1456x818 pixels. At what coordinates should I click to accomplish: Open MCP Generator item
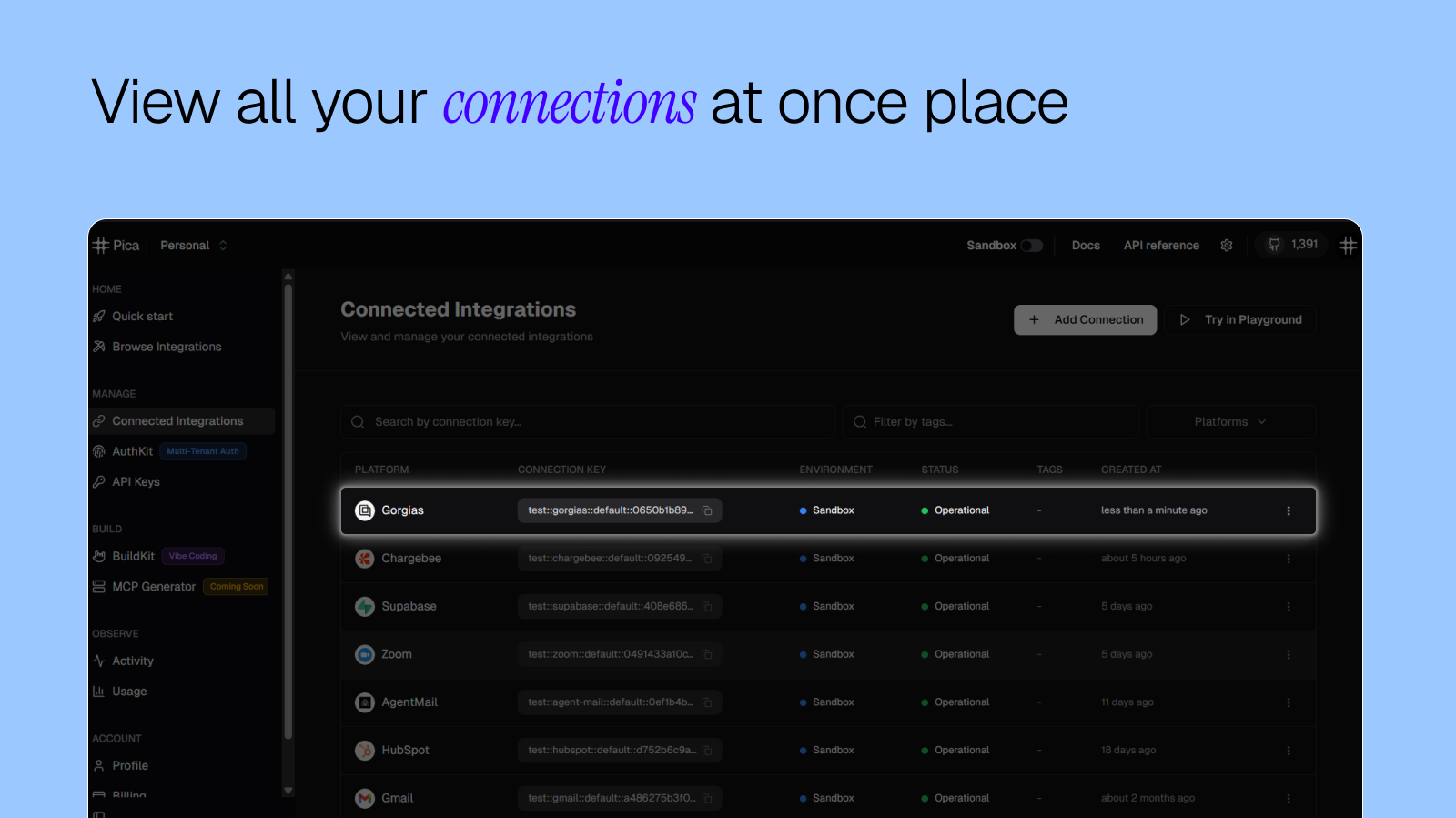[x=144, y=587]
